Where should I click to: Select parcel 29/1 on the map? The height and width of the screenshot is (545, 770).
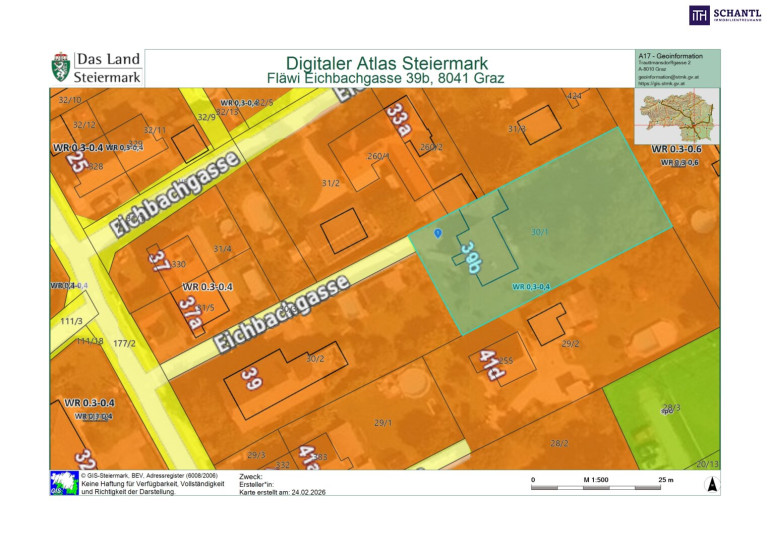[383, 423]
